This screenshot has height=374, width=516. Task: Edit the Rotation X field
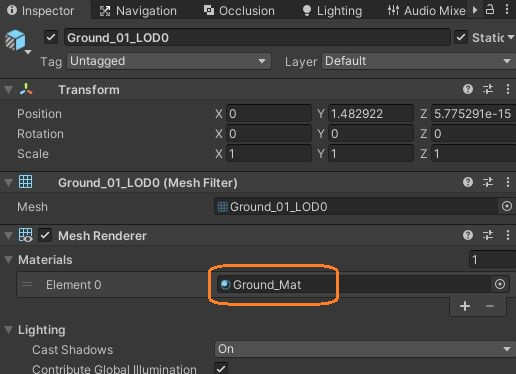(x=269, y=134)
